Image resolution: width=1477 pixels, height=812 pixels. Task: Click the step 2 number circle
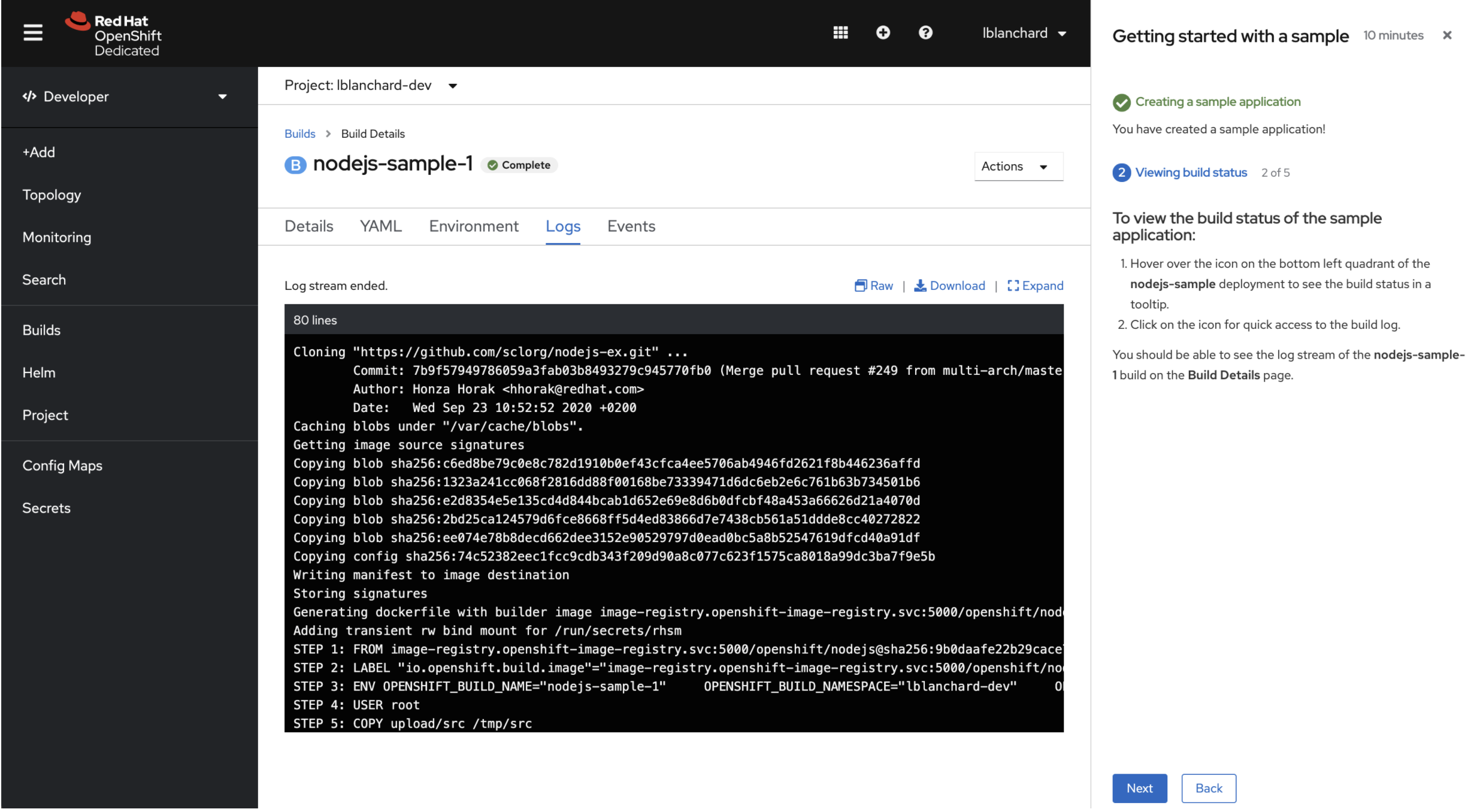pyautogui.click(x=1121, y=172)
